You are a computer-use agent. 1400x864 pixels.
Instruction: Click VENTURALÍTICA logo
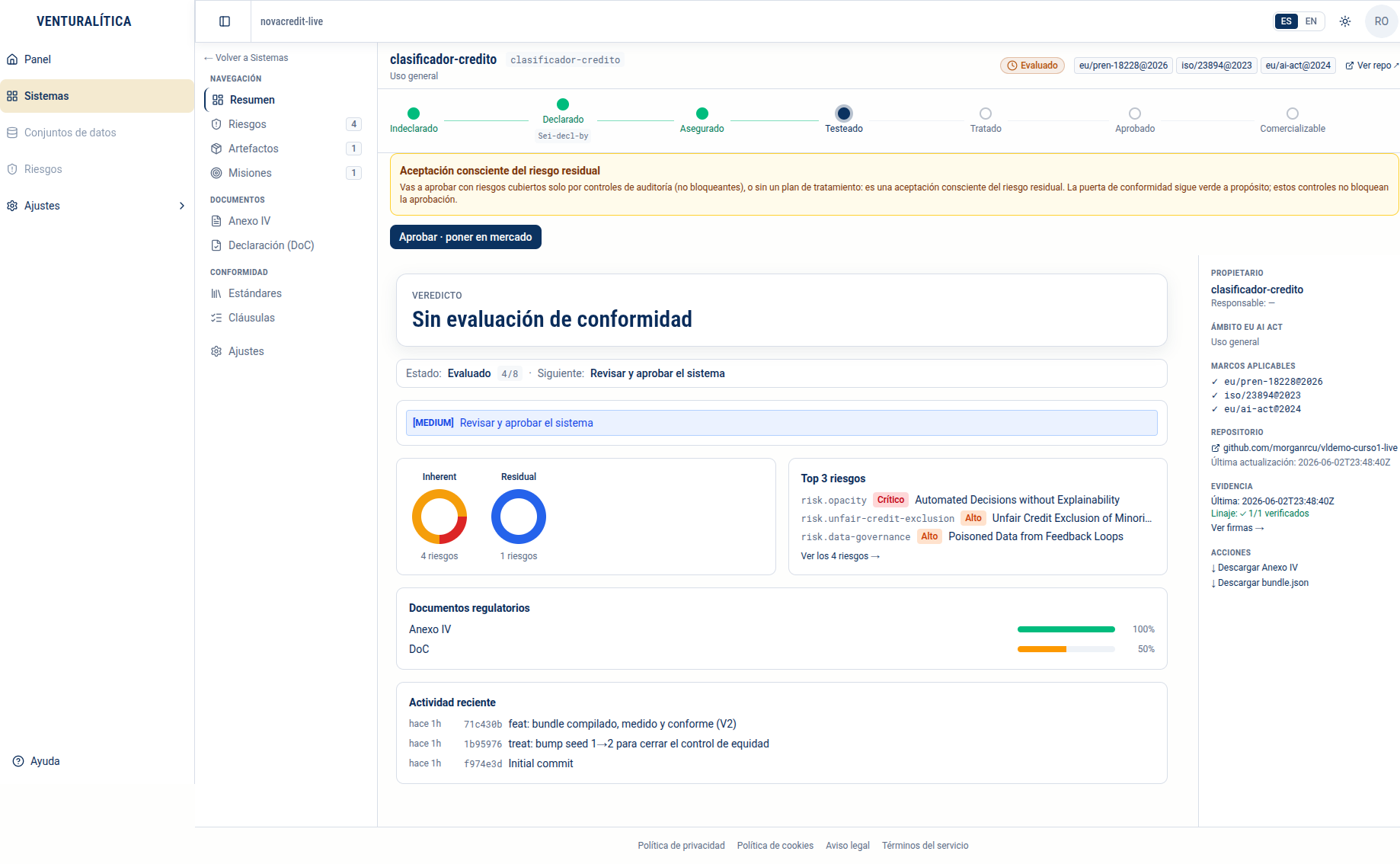click(x=84, y=21)
